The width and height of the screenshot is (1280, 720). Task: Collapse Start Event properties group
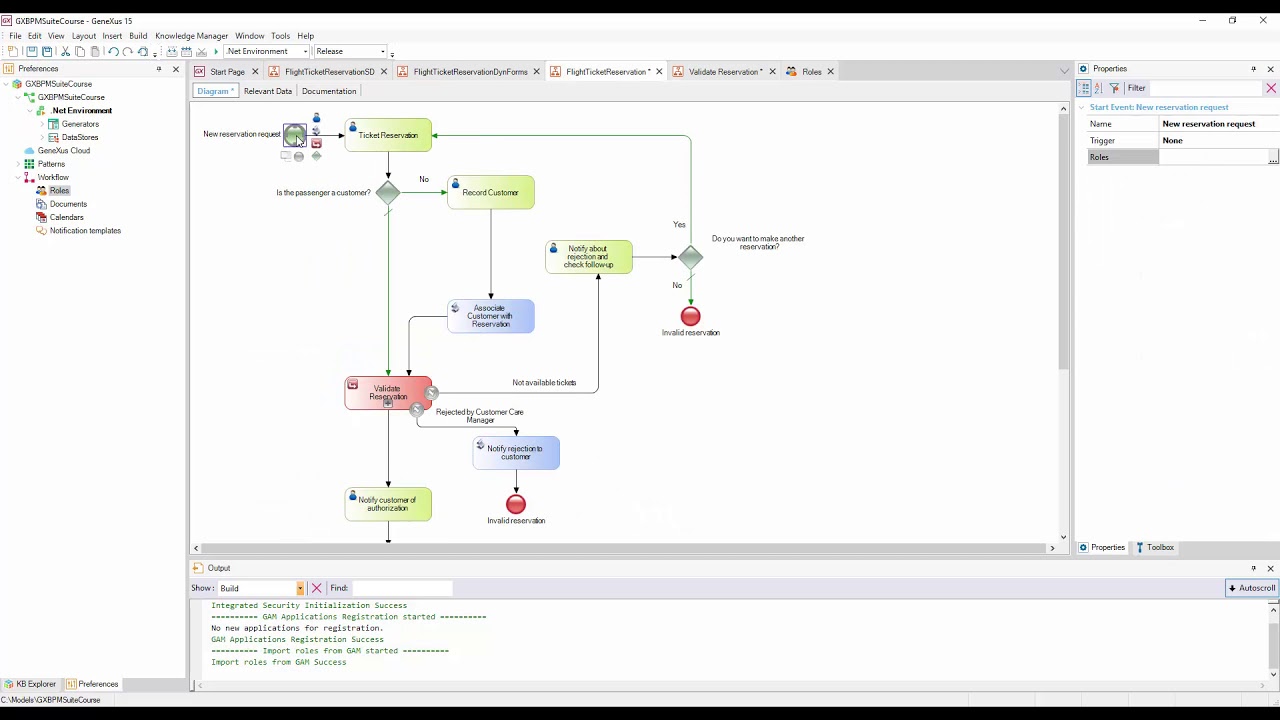pos(1081,107)
